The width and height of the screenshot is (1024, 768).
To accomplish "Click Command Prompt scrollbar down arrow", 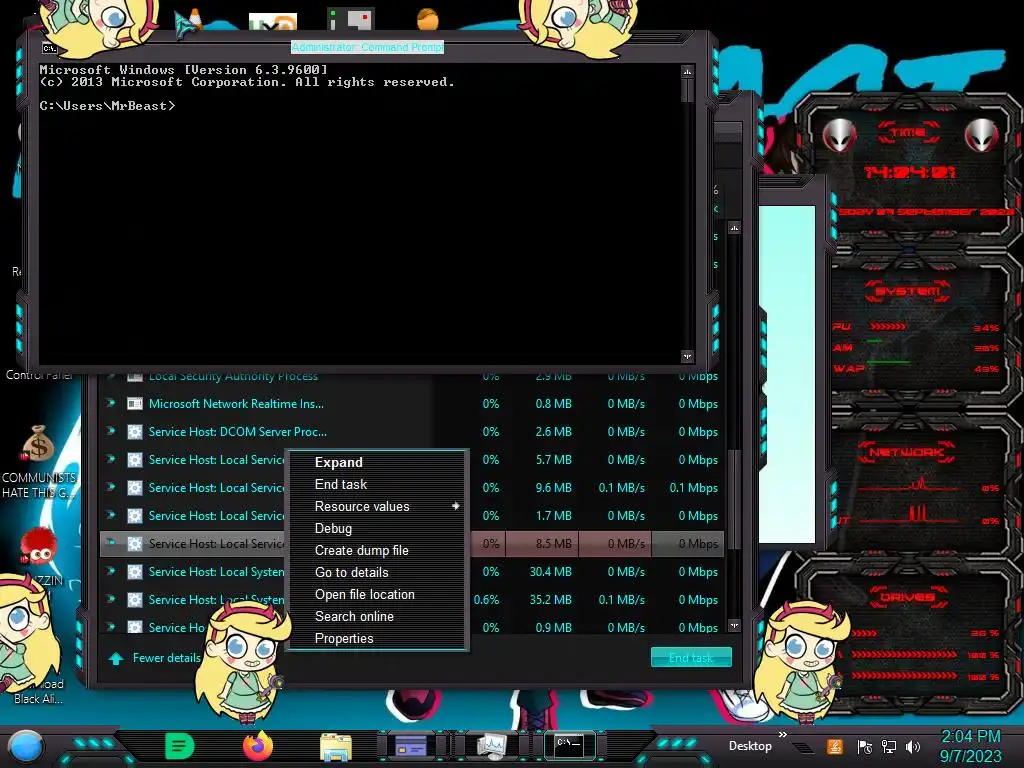I will click(687, 356).
